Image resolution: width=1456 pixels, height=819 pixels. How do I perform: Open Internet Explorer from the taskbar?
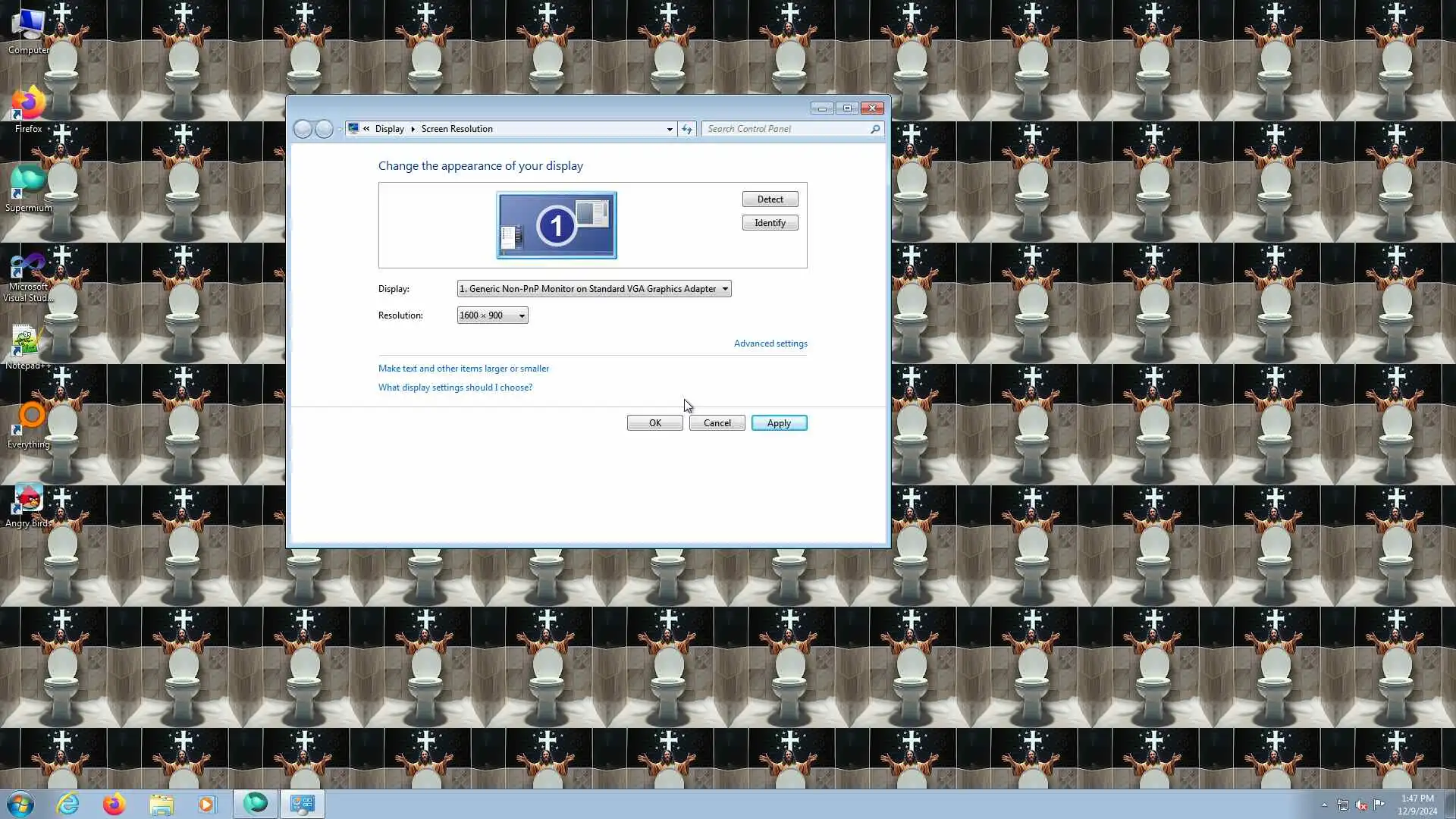pos(68,804)
